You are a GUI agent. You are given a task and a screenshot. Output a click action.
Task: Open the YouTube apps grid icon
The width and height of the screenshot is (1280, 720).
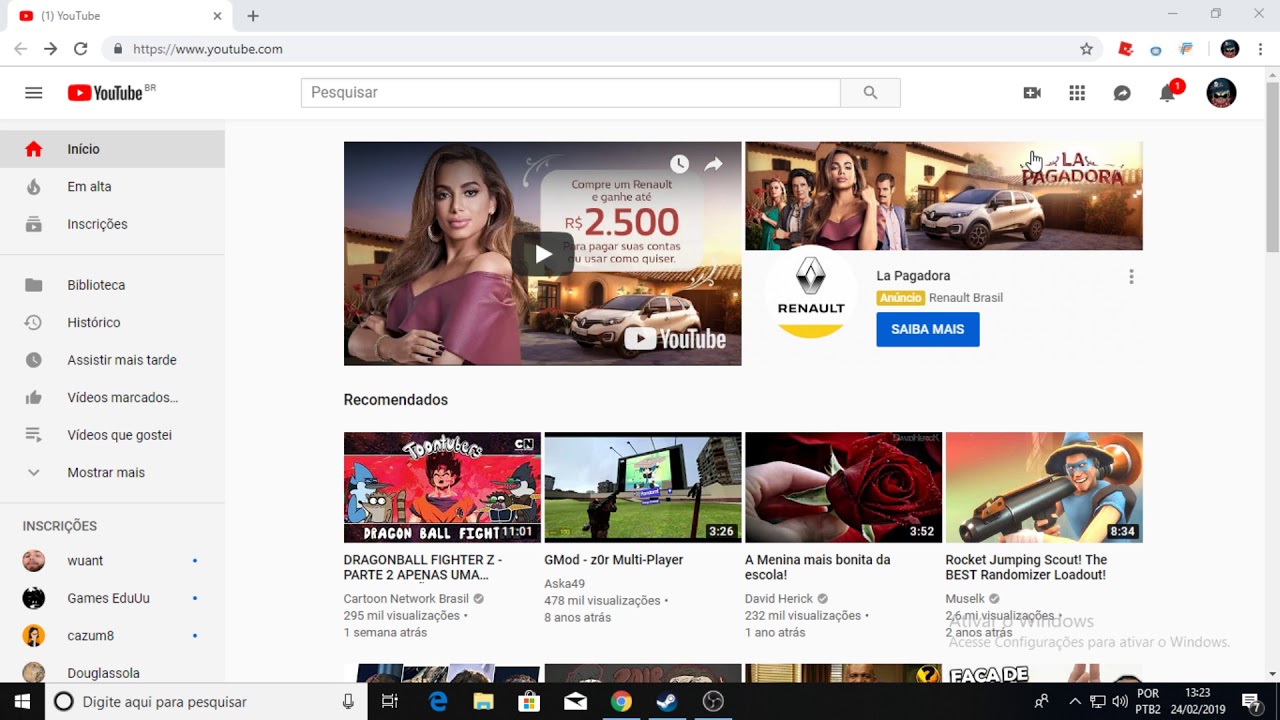click(1077, 93)
